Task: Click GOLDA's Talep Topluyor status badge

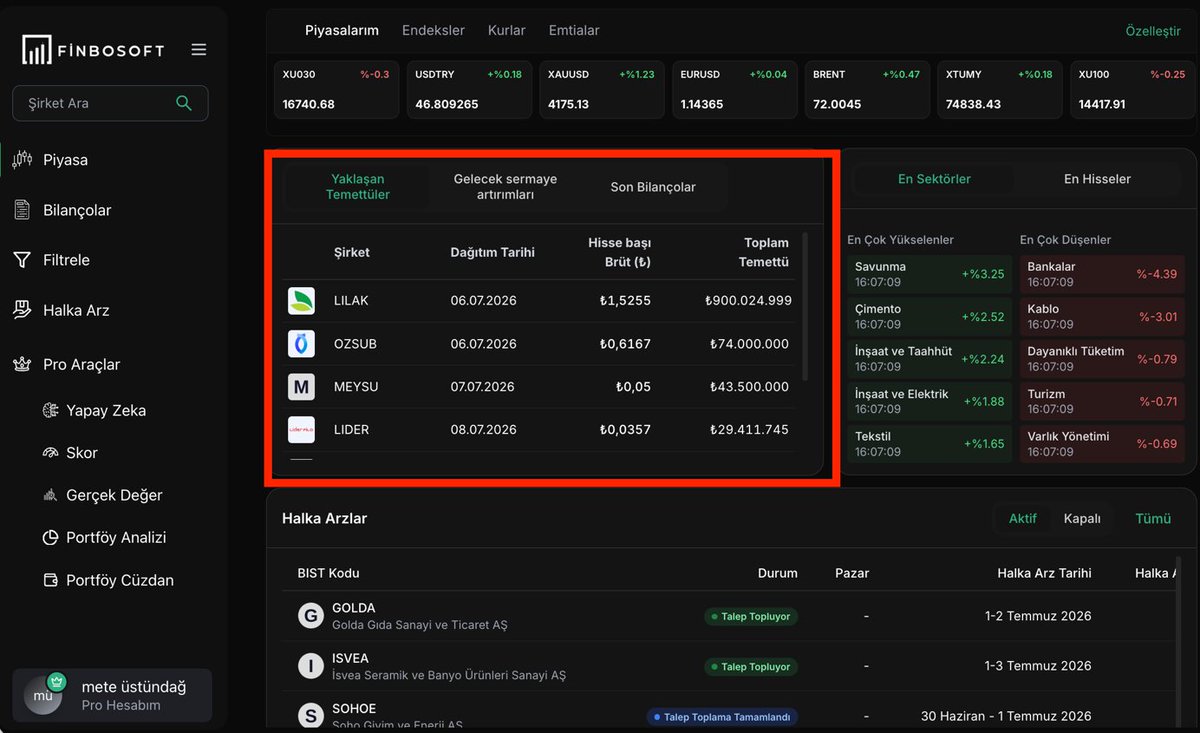Action: click(x=751, y=616)
